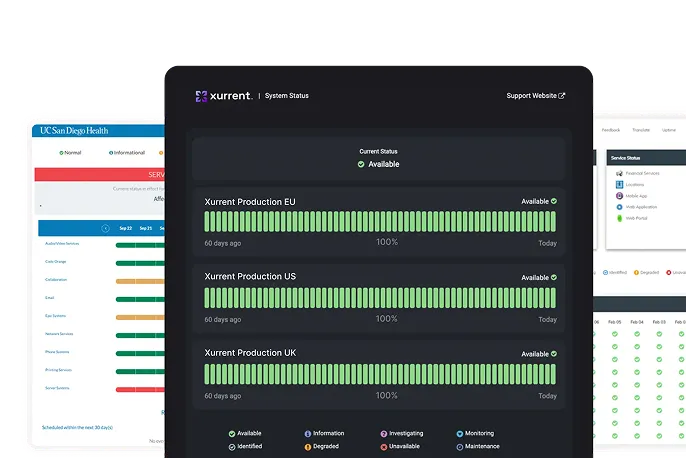The height and width of the screenshot is (458, 686).
Task: Open the Network Services row
Action: coord(59,334)
